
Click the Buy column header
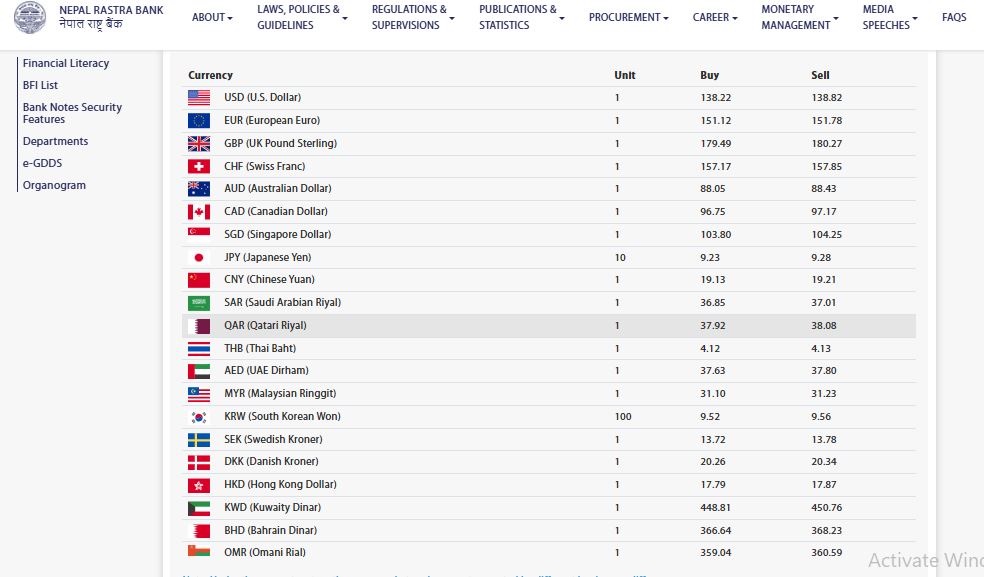[709, 75]
